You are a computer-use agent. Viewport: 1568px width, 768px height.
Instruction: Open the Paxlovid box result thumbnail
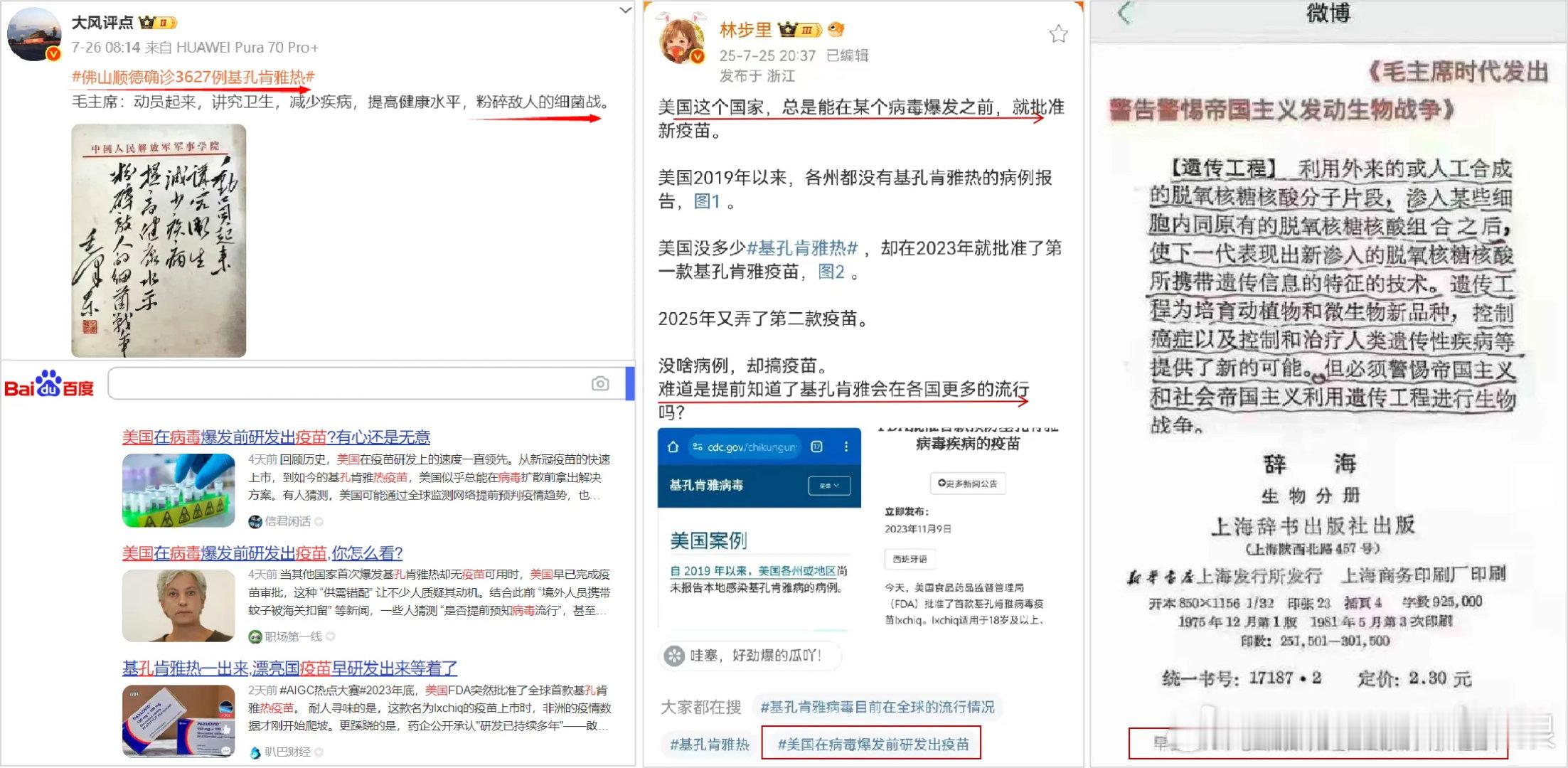(178, 721)
